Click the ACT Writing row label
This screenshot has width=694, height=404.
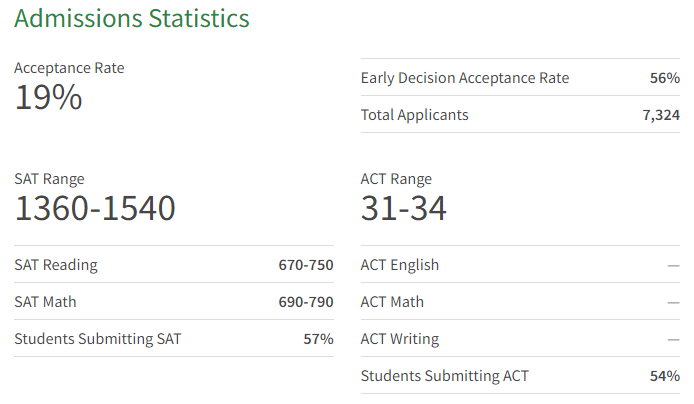point(400,339)
